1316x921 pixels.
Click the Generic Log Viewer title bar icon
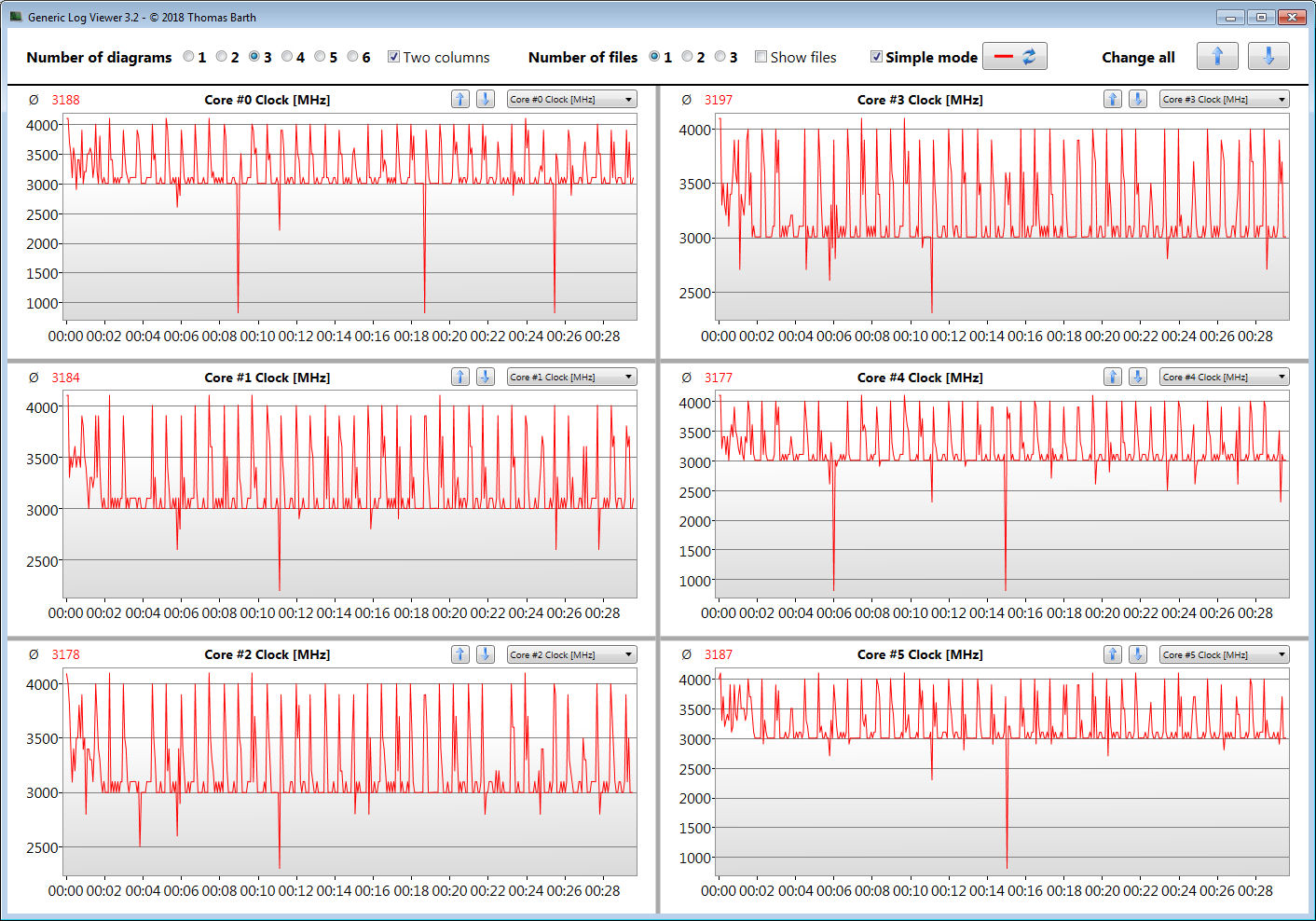click(16, 17)
